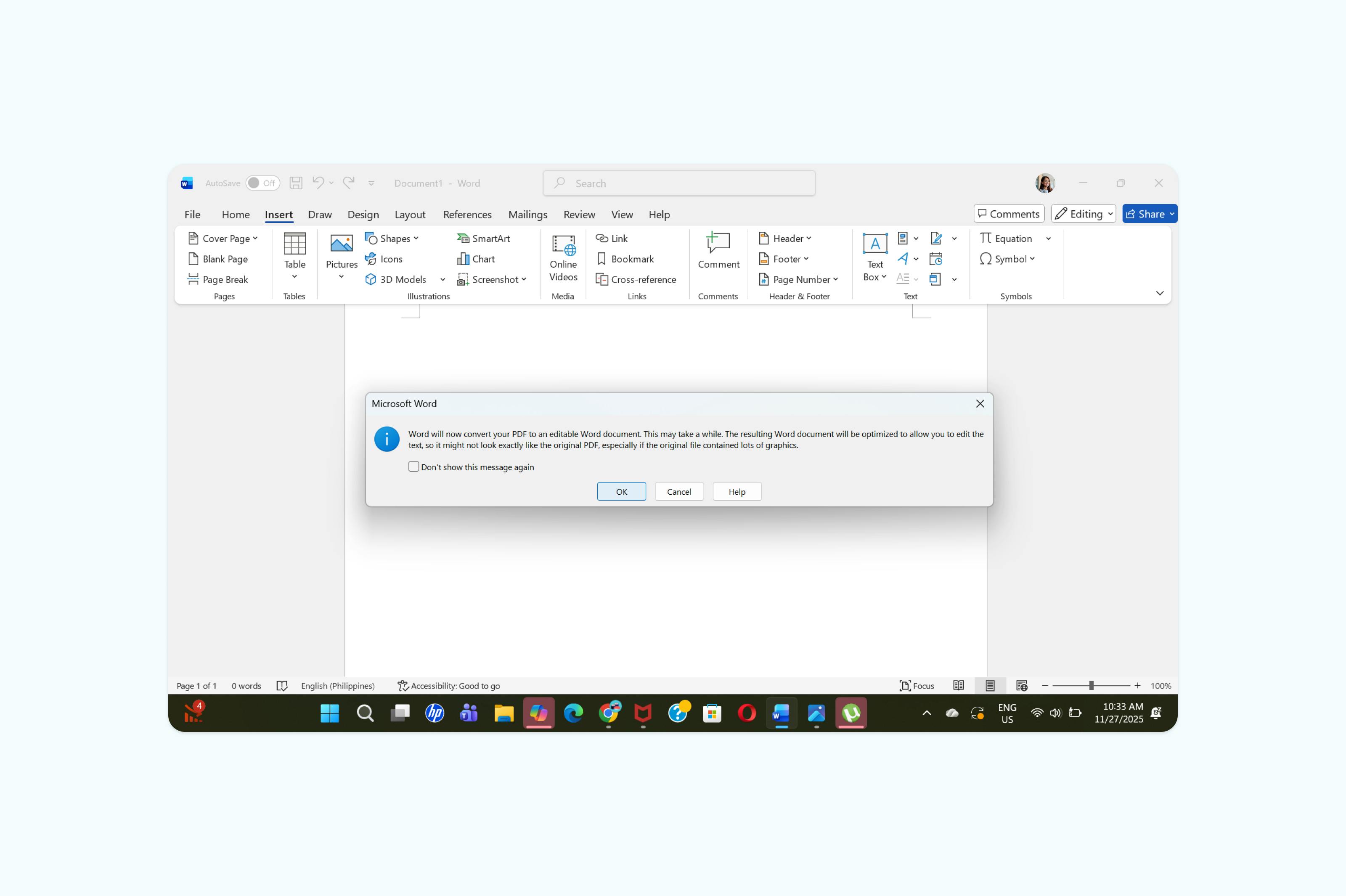Image resolution: width=1346 pixels, height=896 pixels.
Task: Turn on AutoSave
Action: (x=262, y=183)
